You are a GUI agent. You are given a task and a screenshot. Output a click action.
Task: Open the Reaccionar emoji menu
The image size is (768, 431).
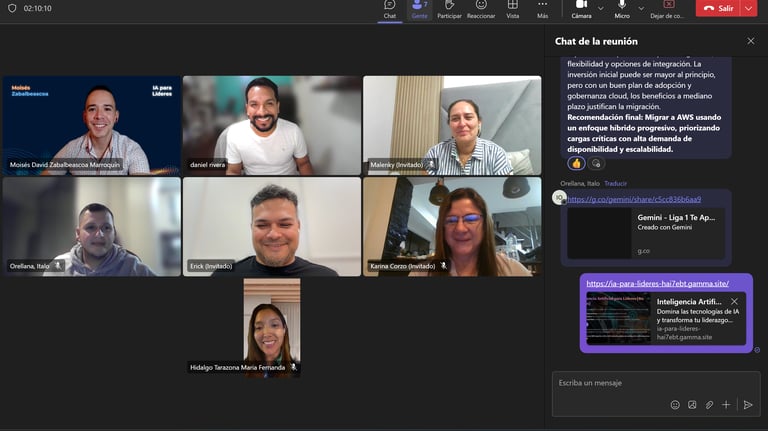click(x=481, y=10)
